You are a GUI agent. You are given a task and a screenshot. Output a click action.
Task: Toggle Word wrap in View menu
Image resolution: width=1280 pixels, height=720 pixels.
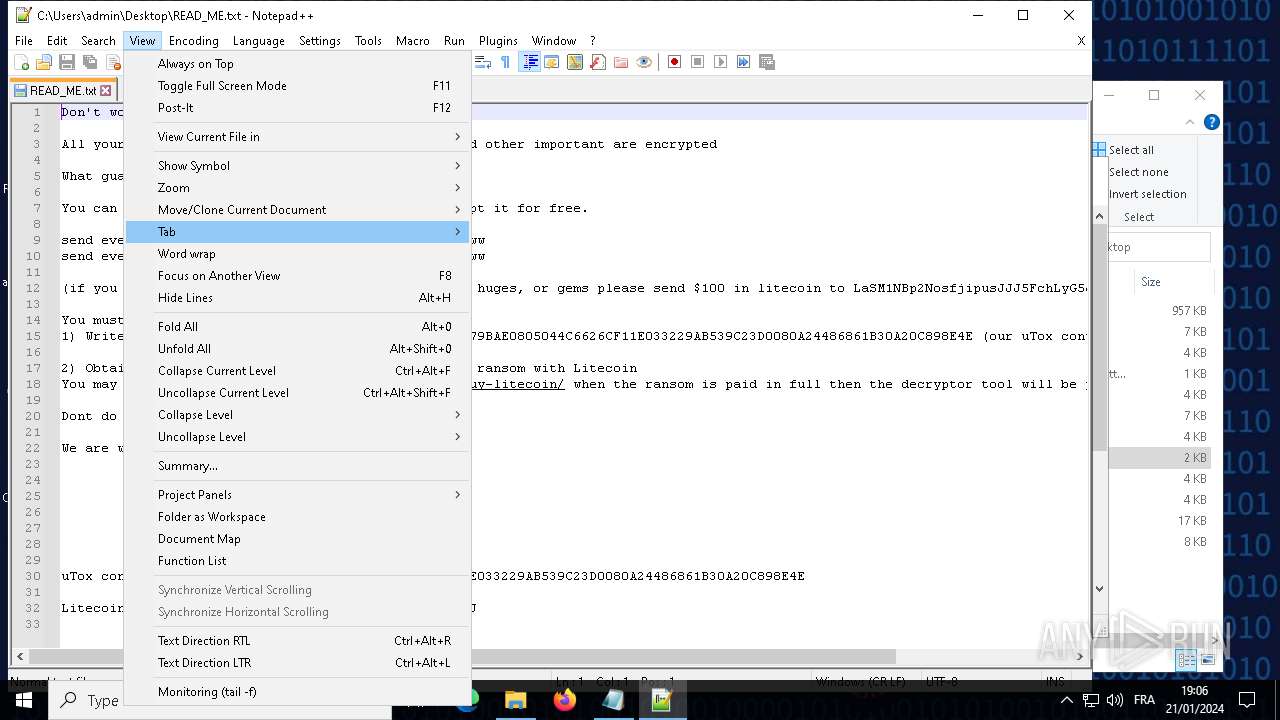tap(297, 254)
